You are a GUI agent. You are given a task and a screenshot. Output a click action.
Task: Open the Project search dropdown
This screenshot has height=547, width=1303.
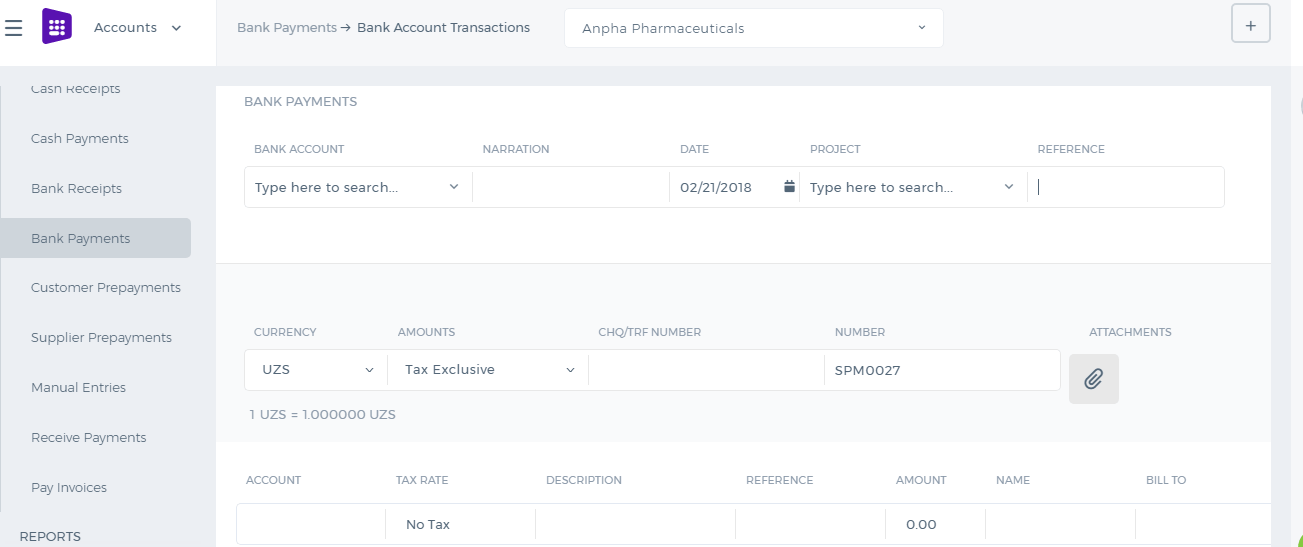913,187
